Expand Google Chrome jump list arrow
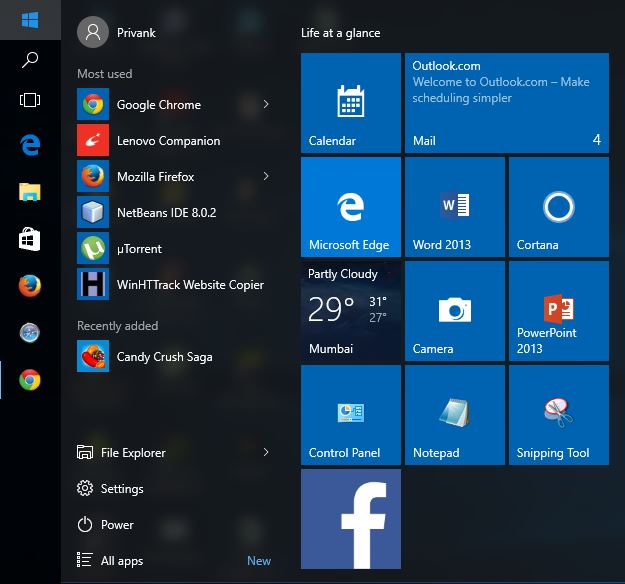The width and height of the screenshot is (625, 584). click(x=266, y=104)
